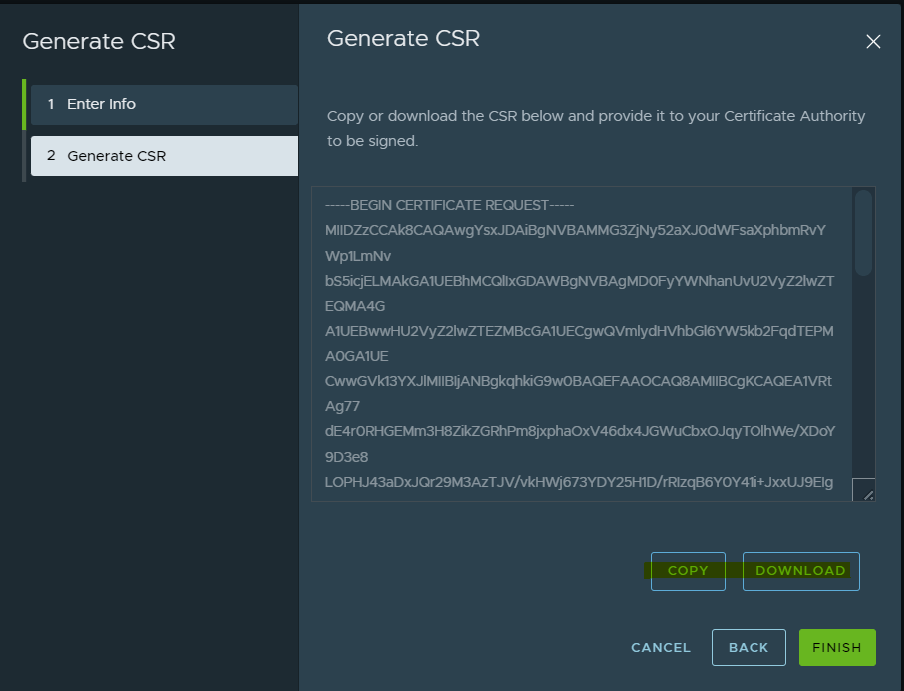The height and width of the screenshot is (691, 904).
Task: Close the Generate CSR dialog with the X
Action: coord(873,41)
